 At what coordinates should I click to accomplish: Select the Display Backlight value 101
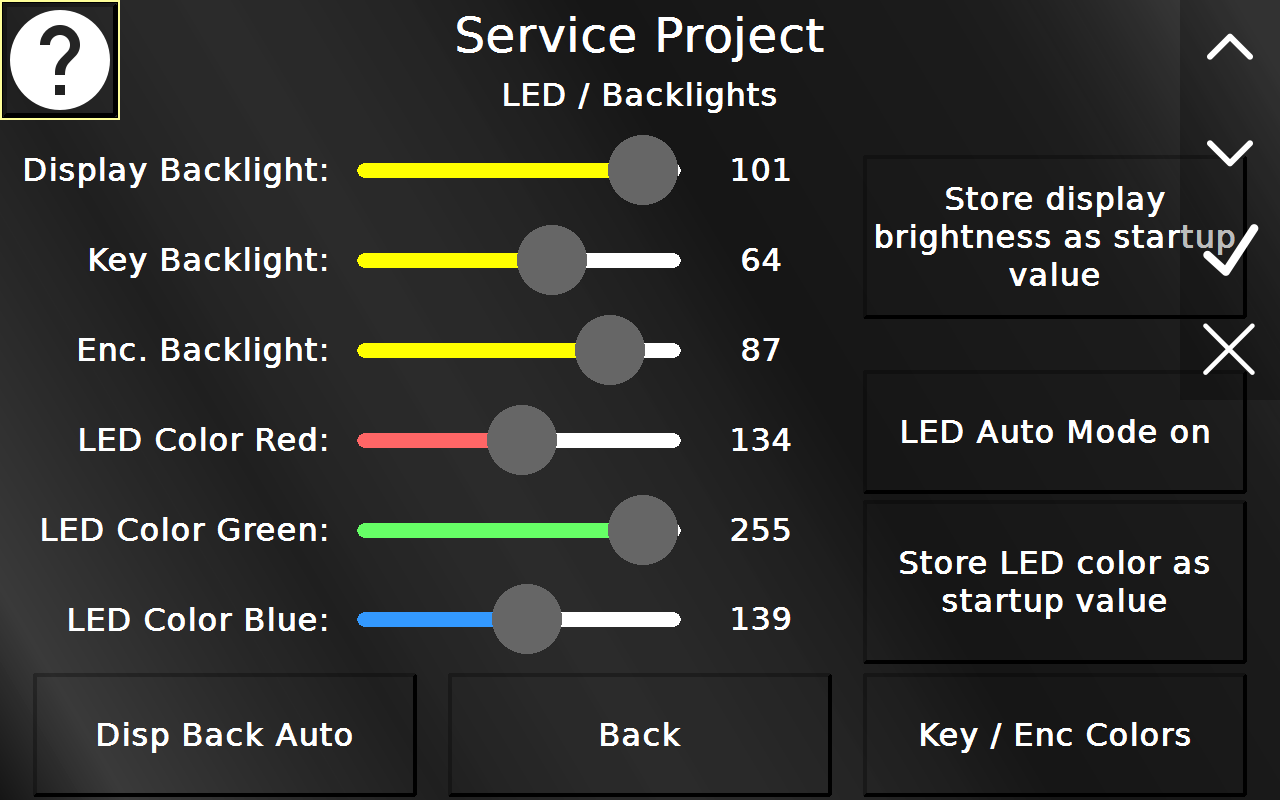pos(760,170)
